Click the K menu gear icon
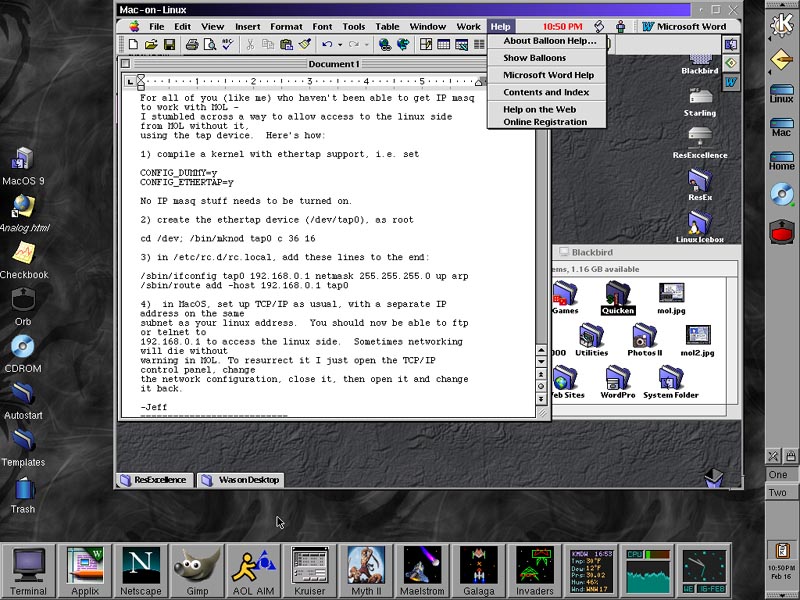Image resolution: width=800 pixels, height=600 pixels. click(x=782, y=24)
